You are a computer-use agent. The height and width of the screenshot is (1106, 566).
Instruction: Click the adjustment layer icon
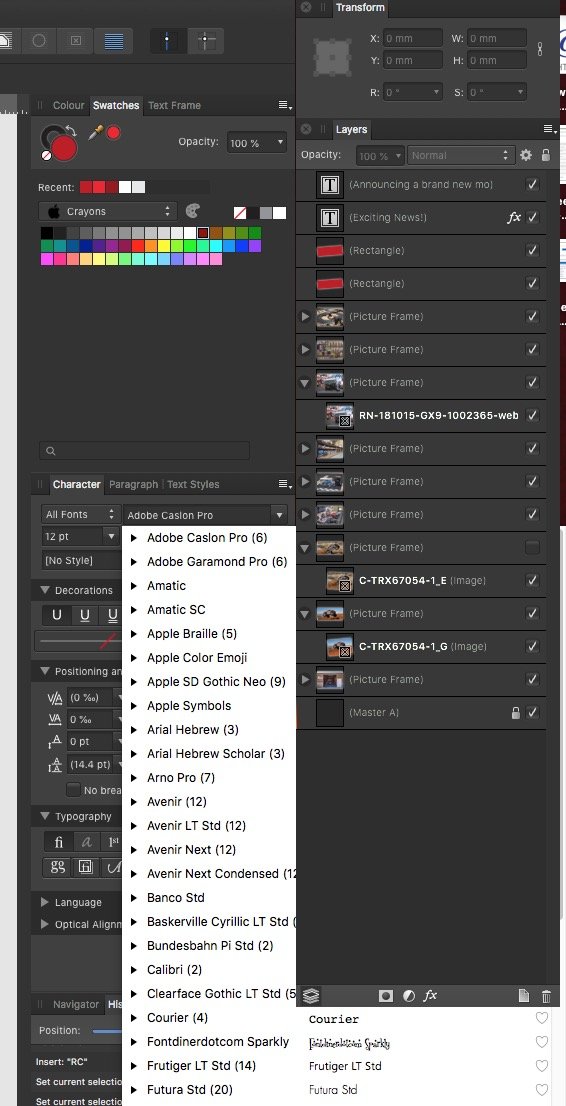point(409,996)
